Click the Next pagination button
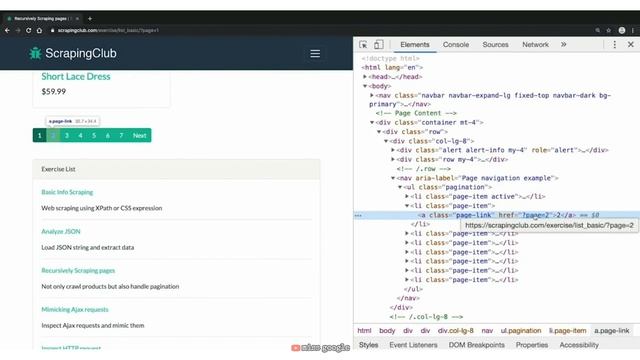The height and width of the screenshot is (360, 640). [140, 136]
